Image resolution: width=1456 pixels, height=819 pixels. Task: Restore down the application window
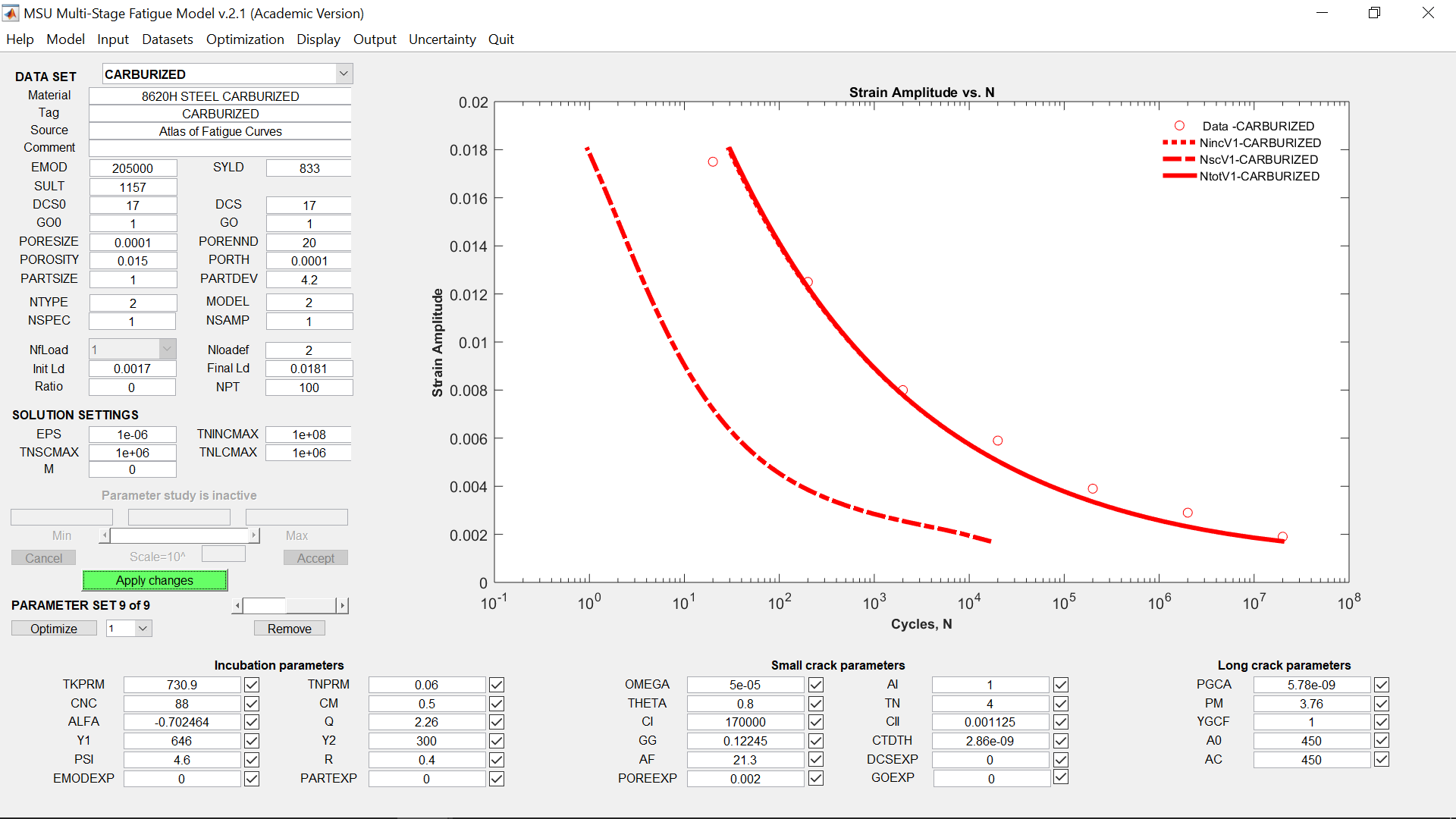pyautogui.click(x=1374, y=13)
